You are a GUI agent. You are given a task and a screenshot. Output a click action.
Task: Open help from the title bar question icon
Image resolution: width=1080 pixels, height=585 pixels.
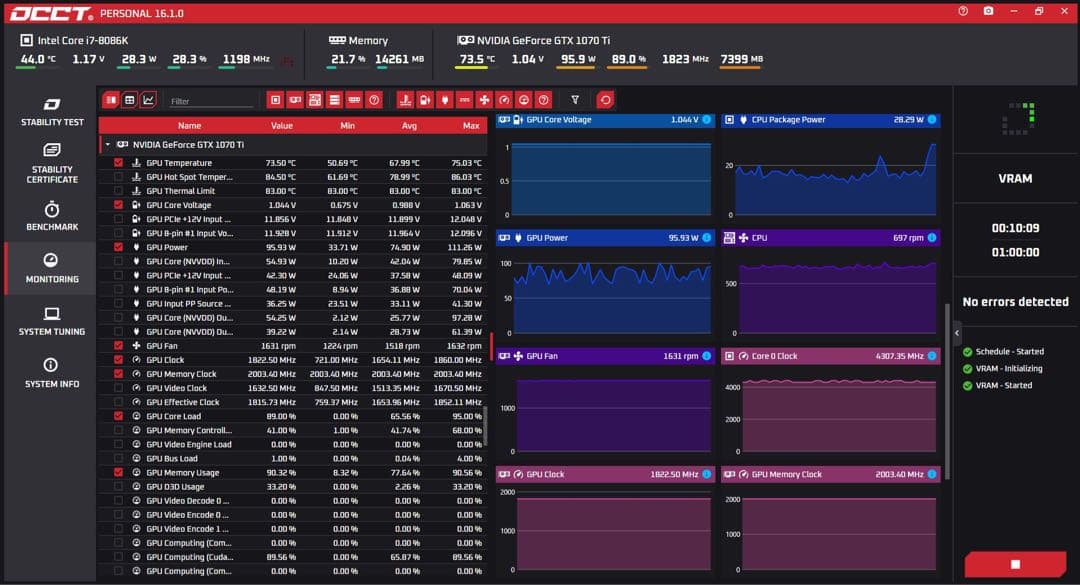(963, 11)
